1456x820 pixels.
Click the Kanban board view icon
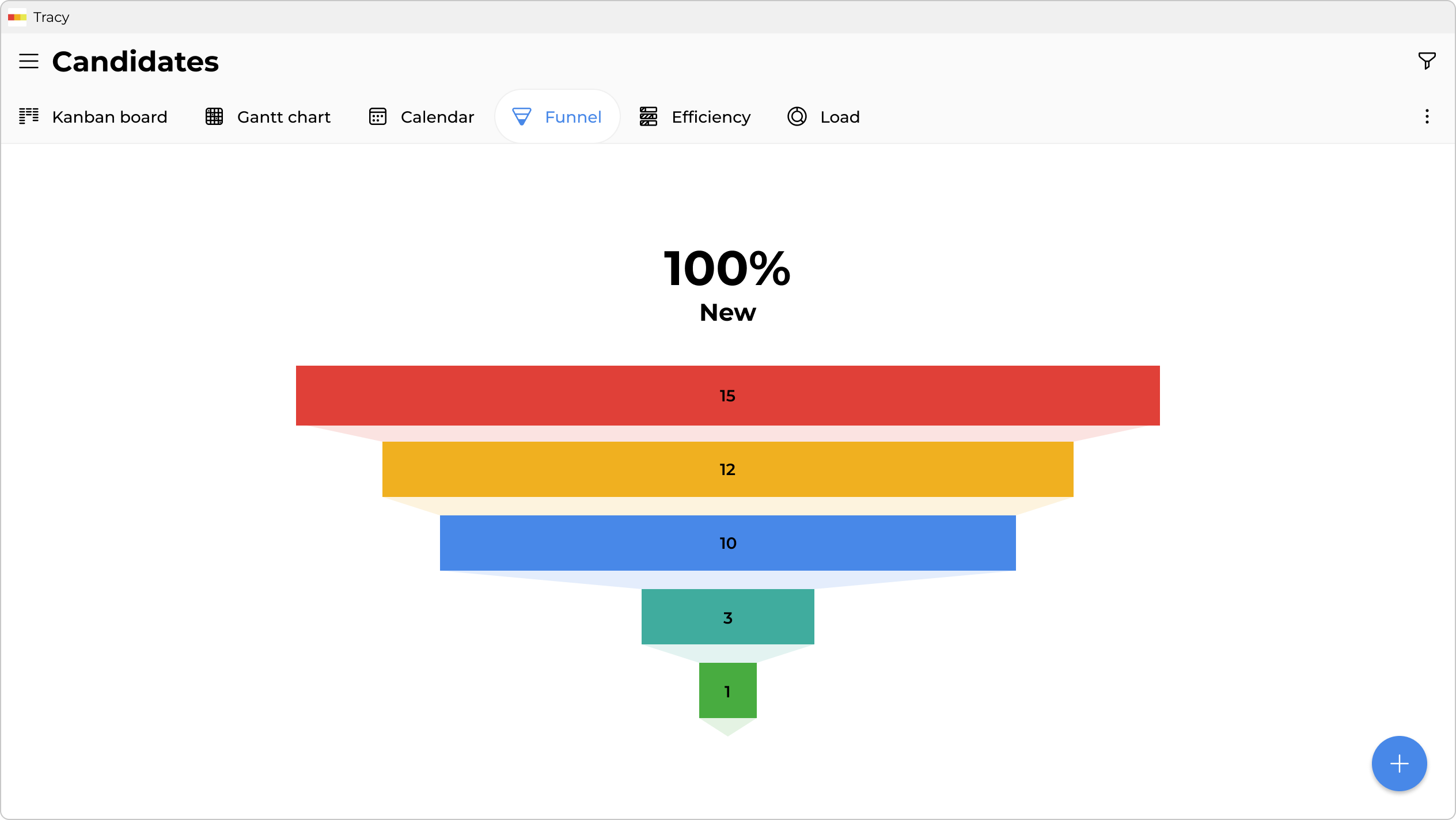coord(29,116)
